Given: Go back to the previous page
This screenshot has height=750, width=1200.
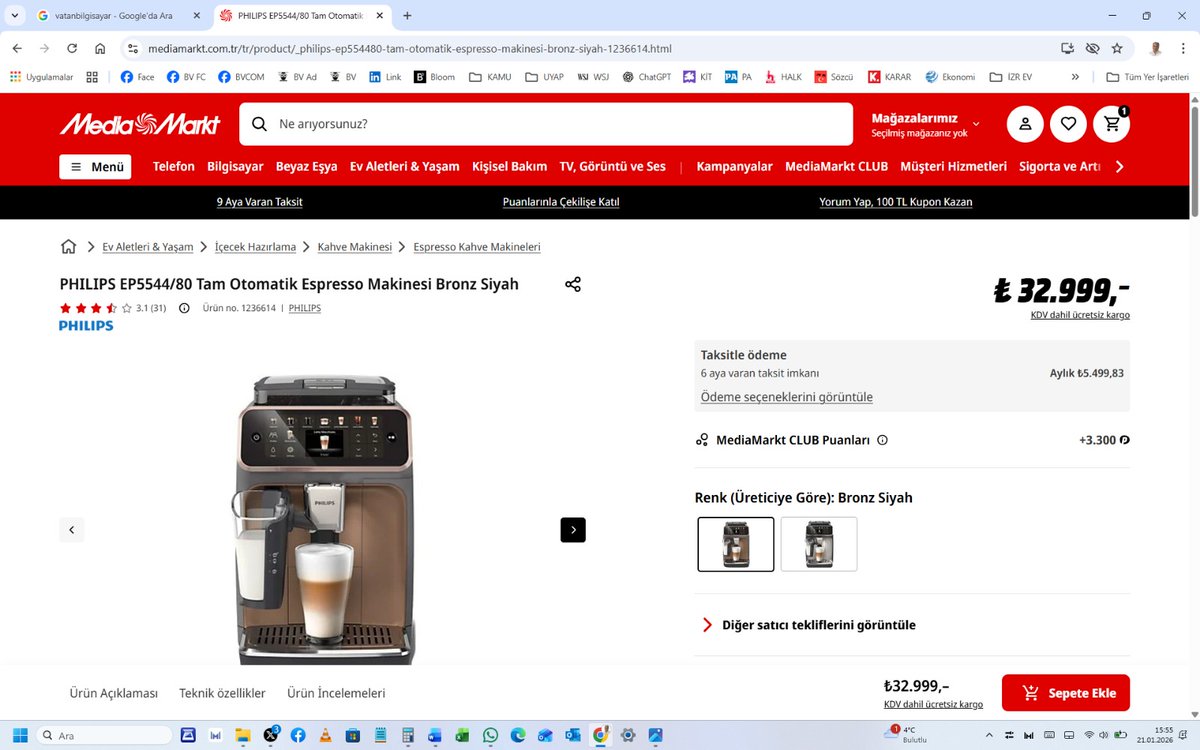Looking at the screenshot, I should coord(18,48).
